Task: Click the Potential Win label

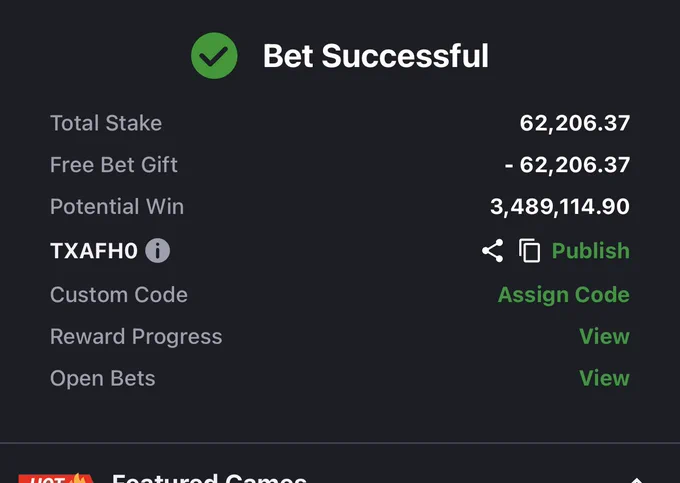Action: (117, 206)
